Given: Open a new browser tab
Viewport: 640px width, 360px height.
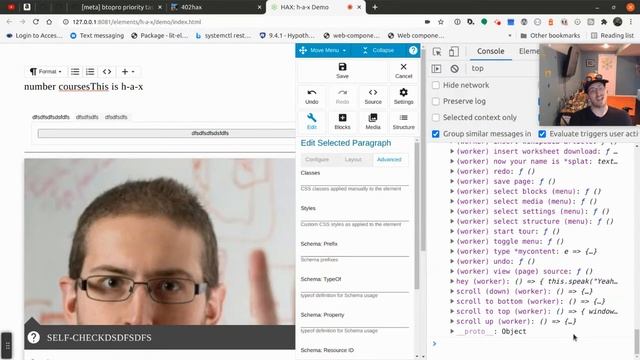Looking at the screenshot, I should 375,7.
